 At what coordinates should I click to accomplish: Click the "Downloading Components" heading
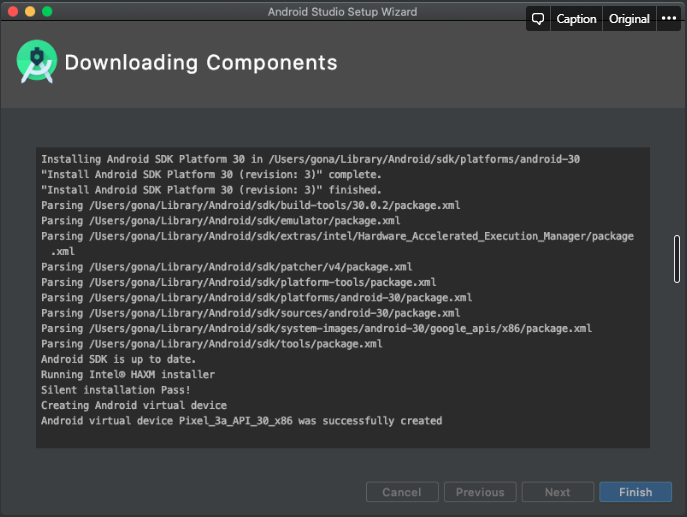[201, 63]
